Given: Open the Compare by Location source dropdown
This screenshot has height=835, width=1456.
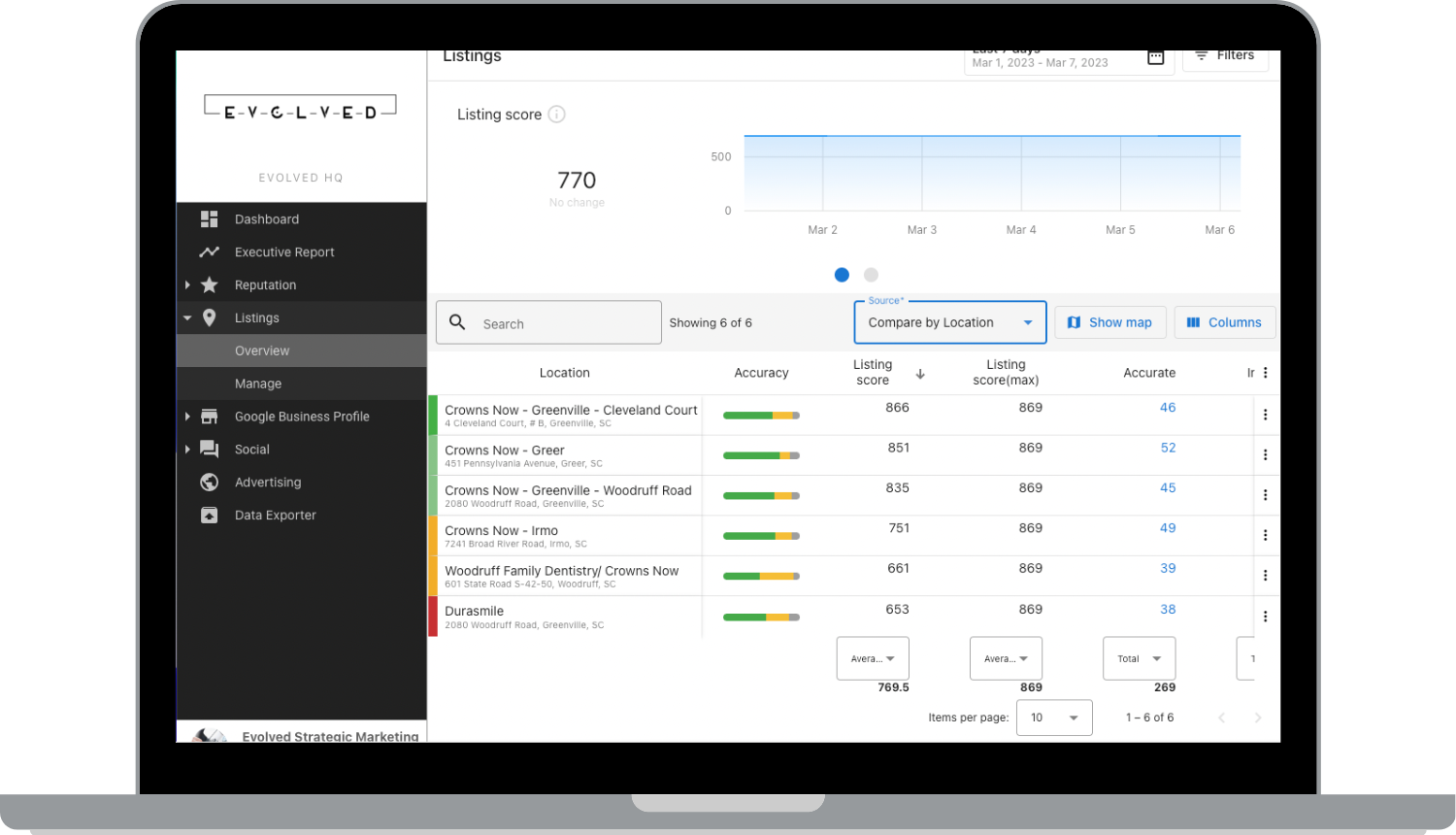Looking at the screenshot, I should [949, 321].
